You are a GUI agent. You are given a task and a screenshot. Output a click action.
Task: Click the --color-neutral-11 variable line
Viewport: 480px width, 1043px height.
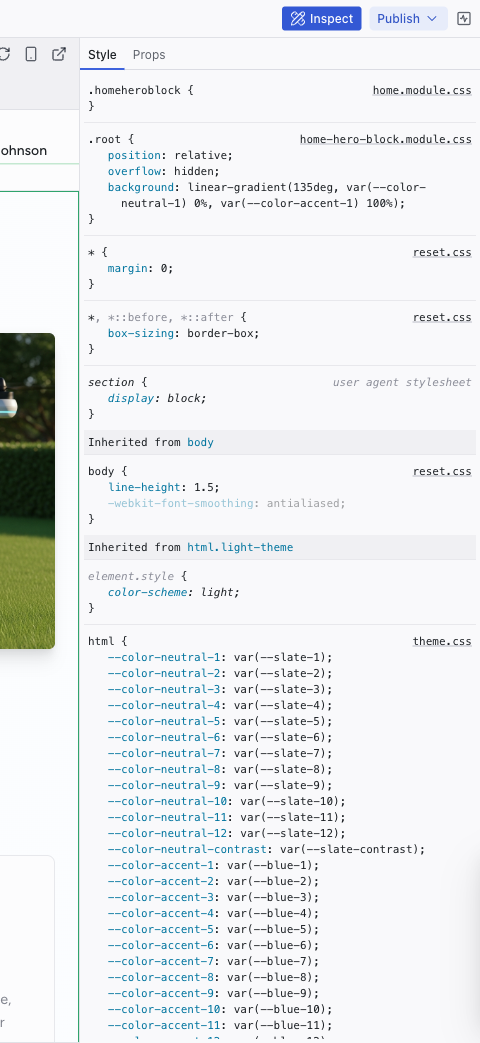227,818
